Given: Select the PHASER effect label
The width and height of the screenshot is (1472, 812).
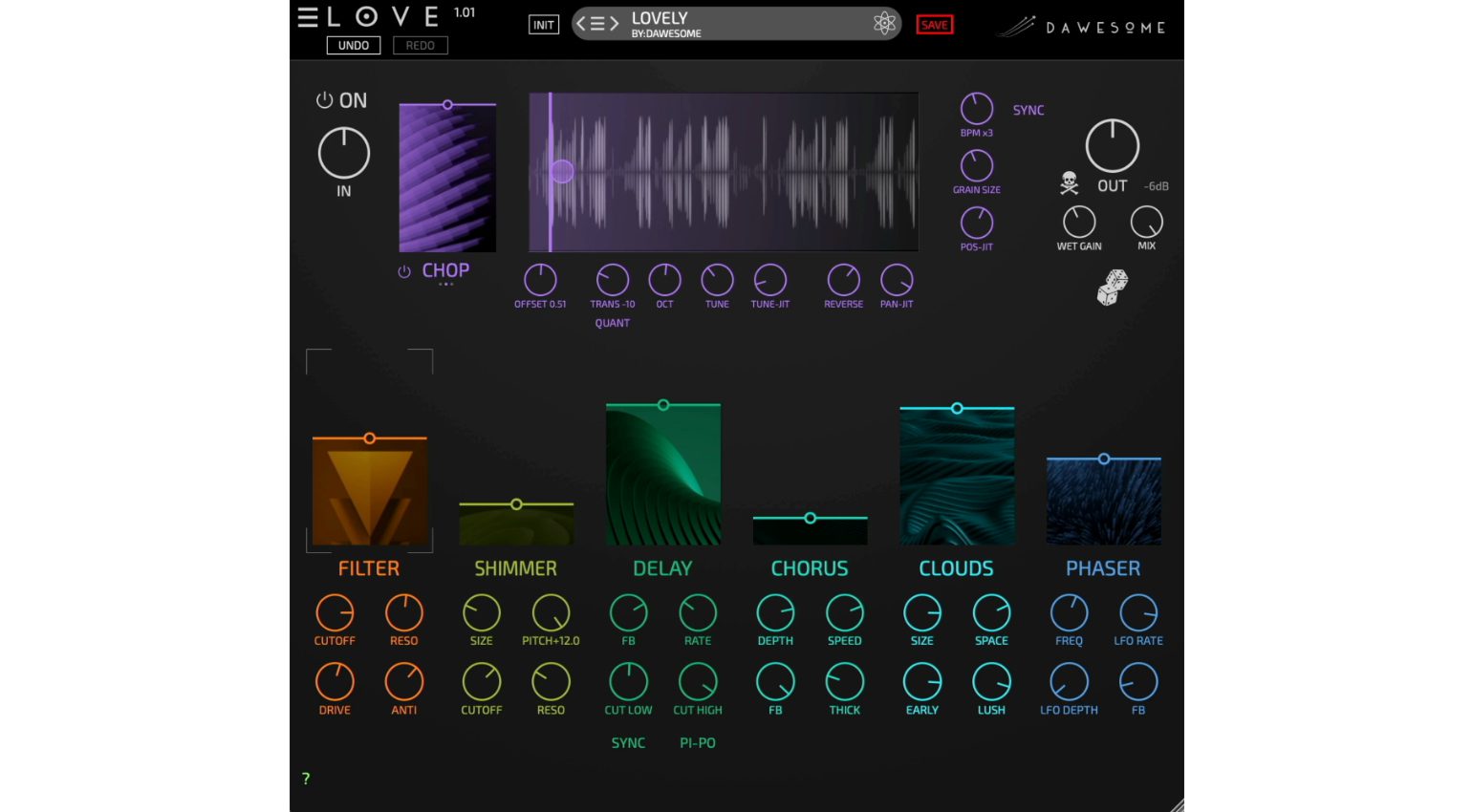Looking at the screenshot, I should [1103, 568].
